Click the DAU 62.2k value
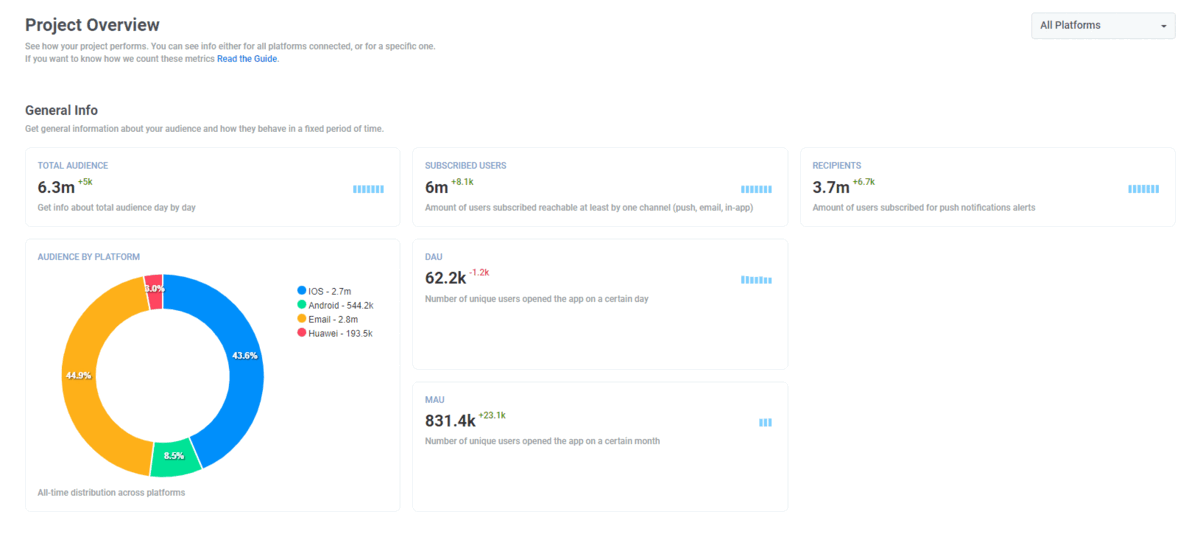The height and width of the screenshot is (534, 1200). coord(445,278)
